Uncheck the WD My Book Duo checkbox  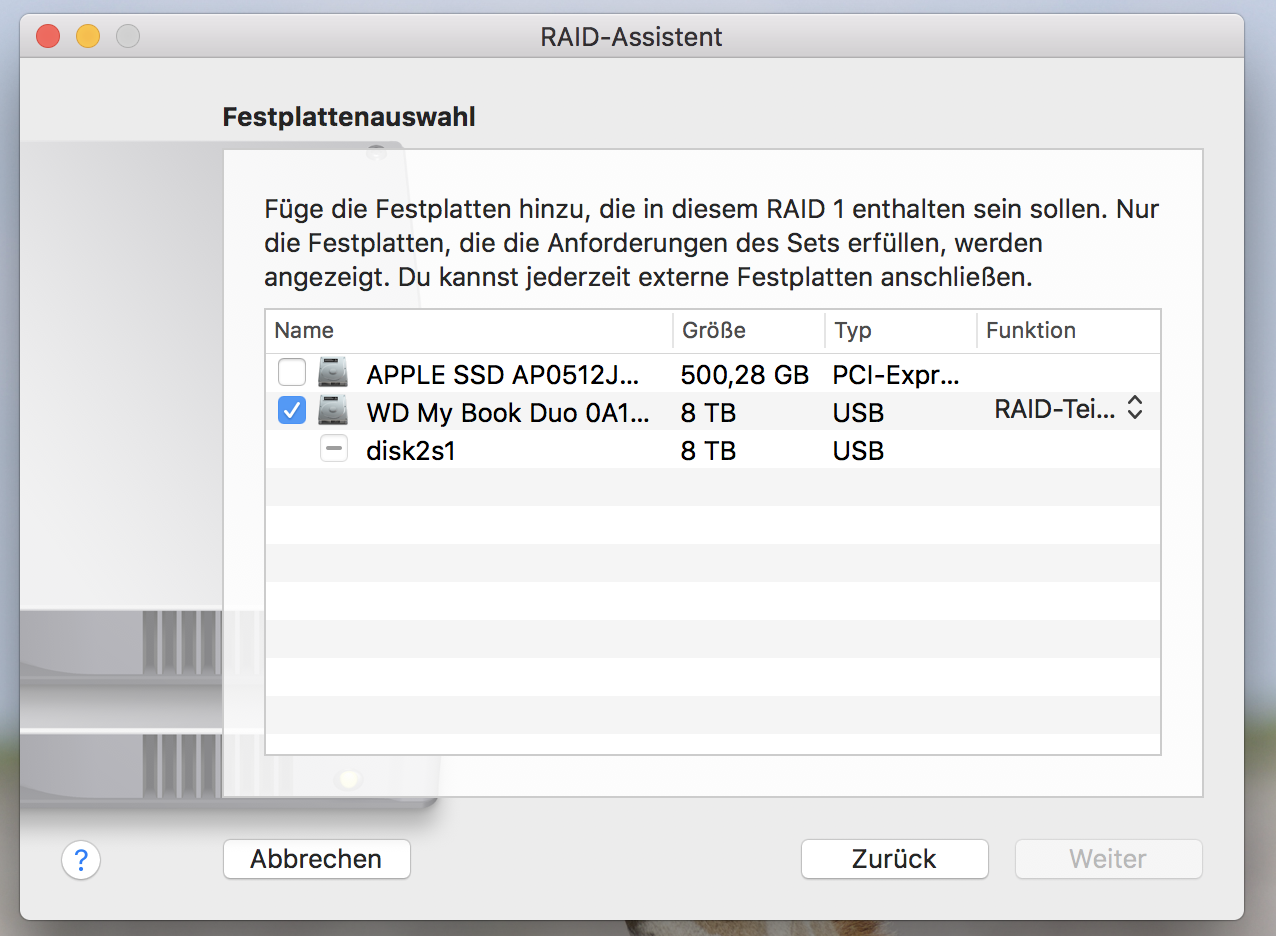[x=292, y=411]
